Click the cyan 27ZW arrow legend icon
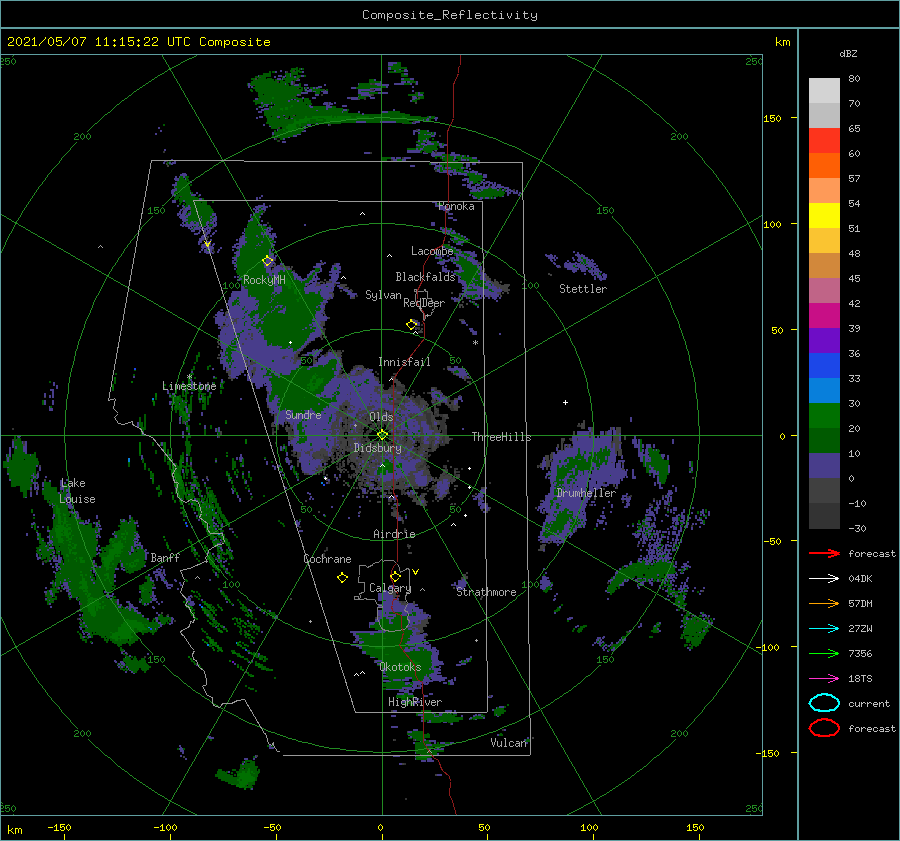Screen dimensions: 900x841 click(x=824, y=629)
